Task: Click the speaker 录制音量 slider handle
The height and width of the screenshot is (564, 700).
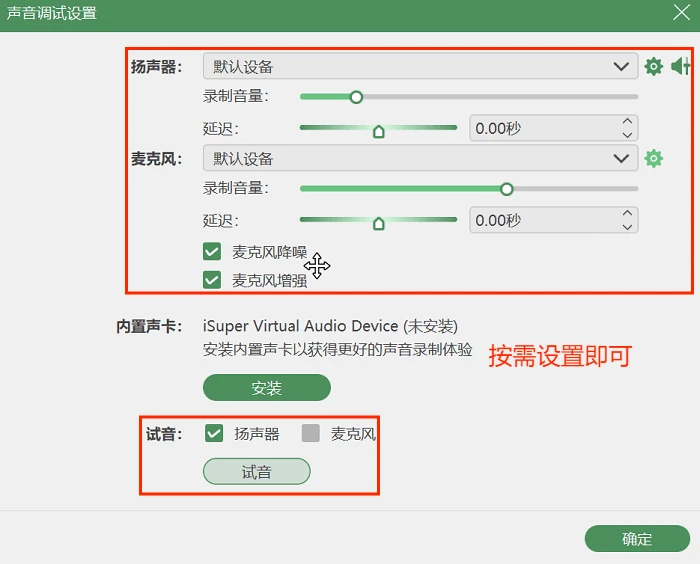Action: point(356,97)
